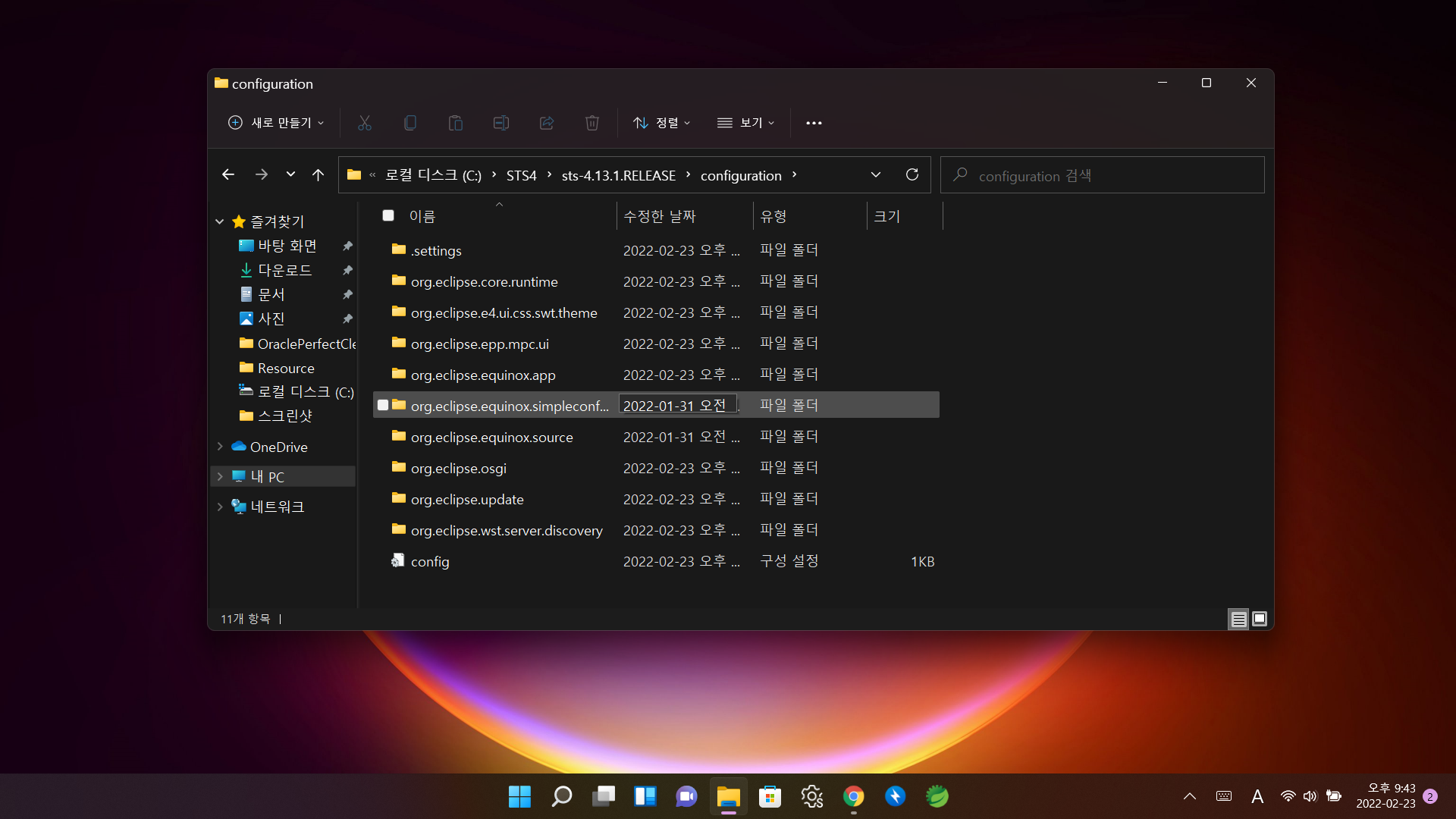Image resolution: width=1456 pixels, height=819 pixels.
Task: Sort by the 수정한 날짜 column header
Action: 659,216
